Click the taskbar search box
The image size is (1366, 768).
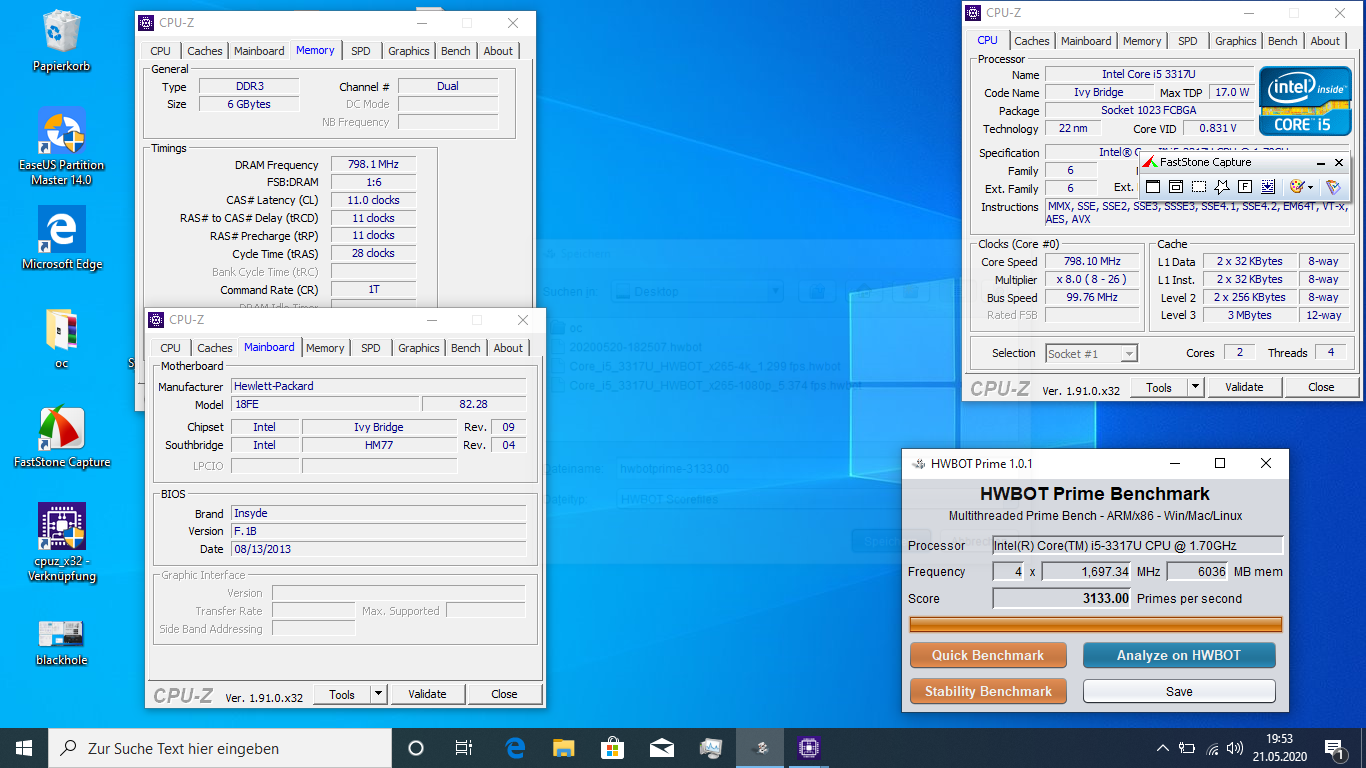tap(220, 748)
